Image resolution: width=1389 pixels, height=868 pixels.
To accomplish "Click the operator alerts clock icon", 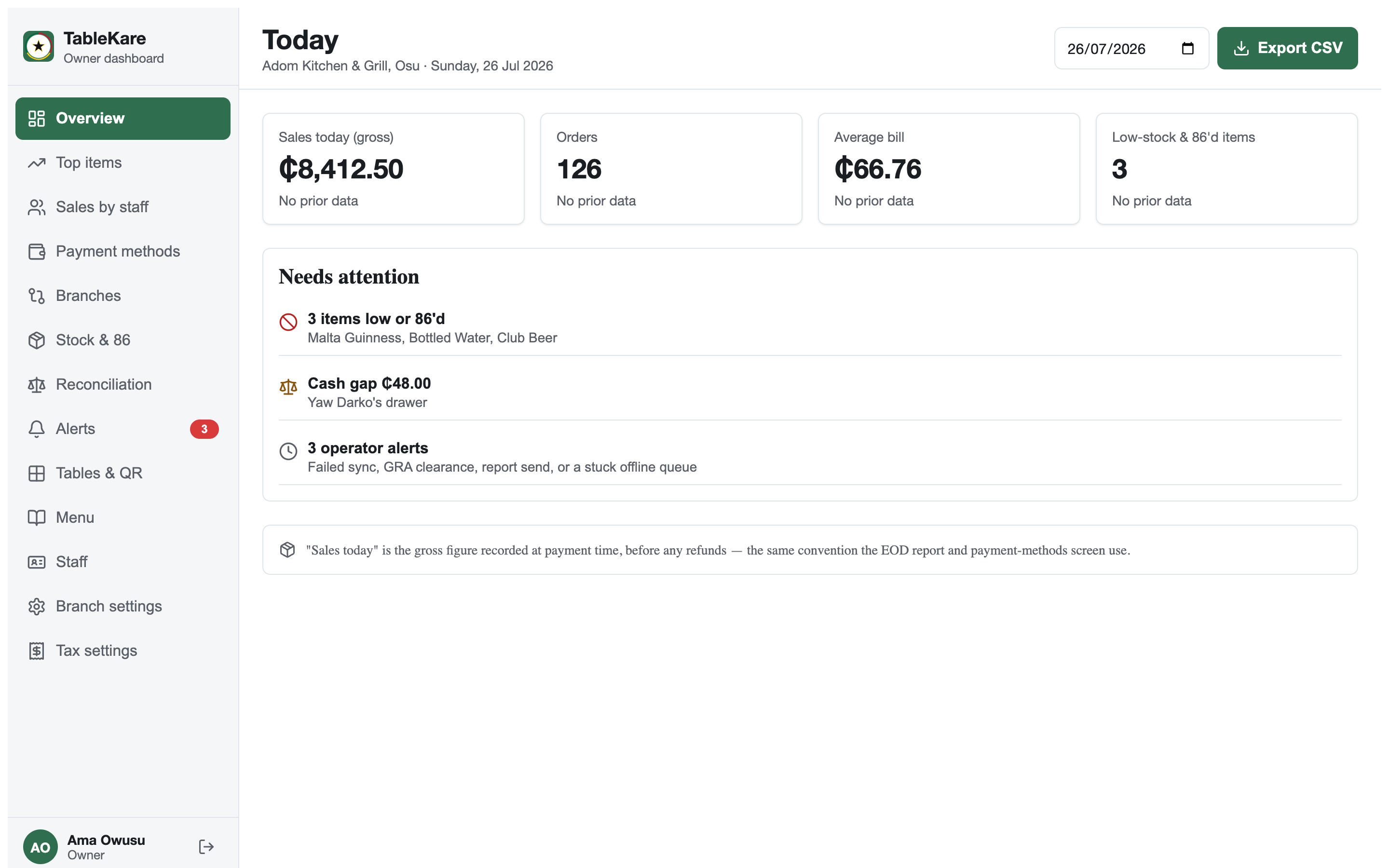I will (x=288, y=451).
